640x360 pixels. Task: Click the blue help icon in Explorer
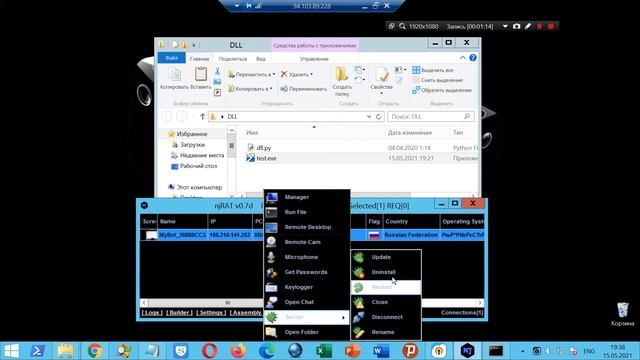pyautogui.click(x=473, y=58)
